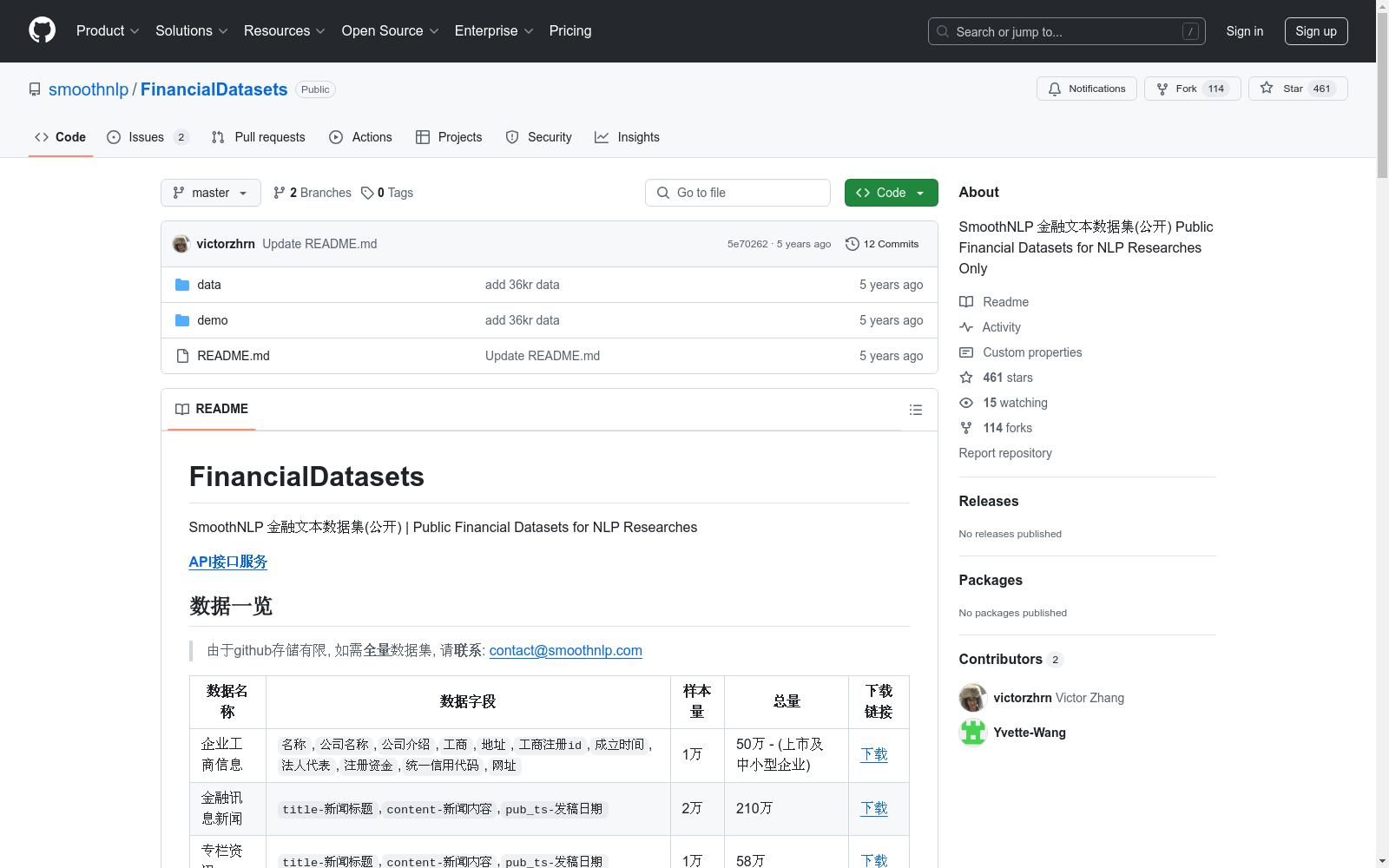The height and width of the screenshot is (868, 1389).
Task: Switch to the Actions tab
Action: [x=361, y=137]
